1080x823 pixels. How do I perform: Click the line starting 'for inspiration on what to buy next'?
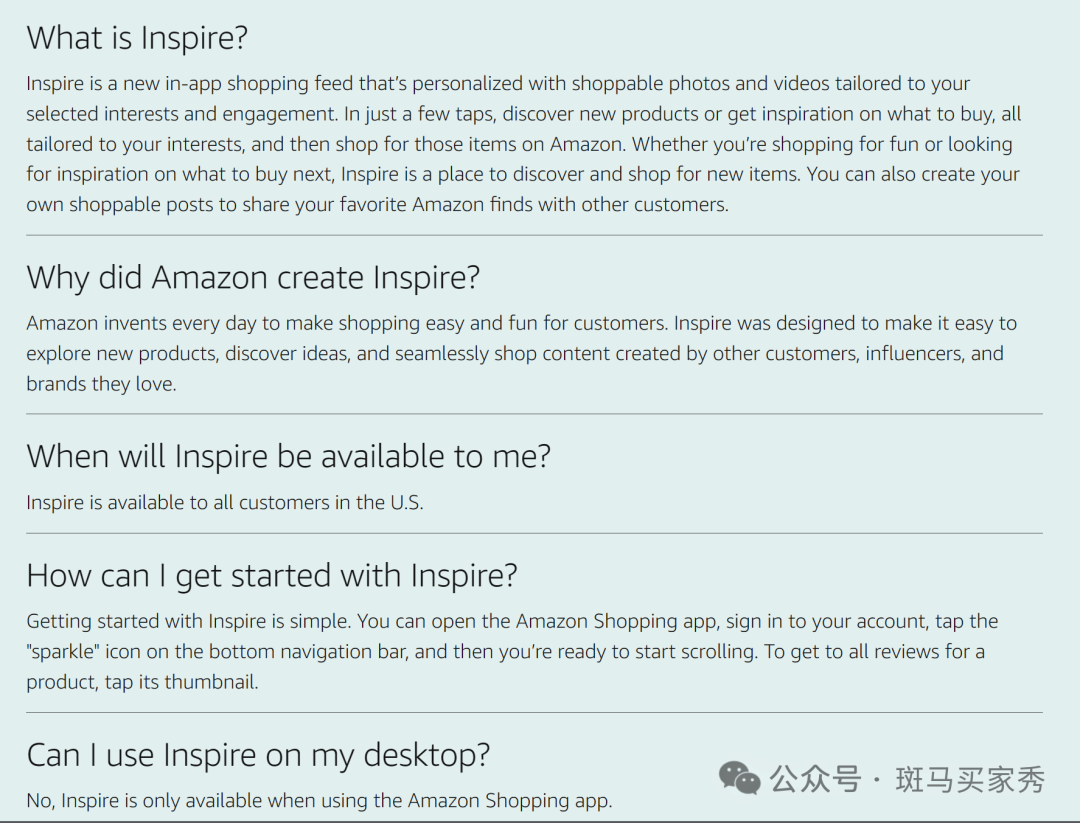(523, 174)
